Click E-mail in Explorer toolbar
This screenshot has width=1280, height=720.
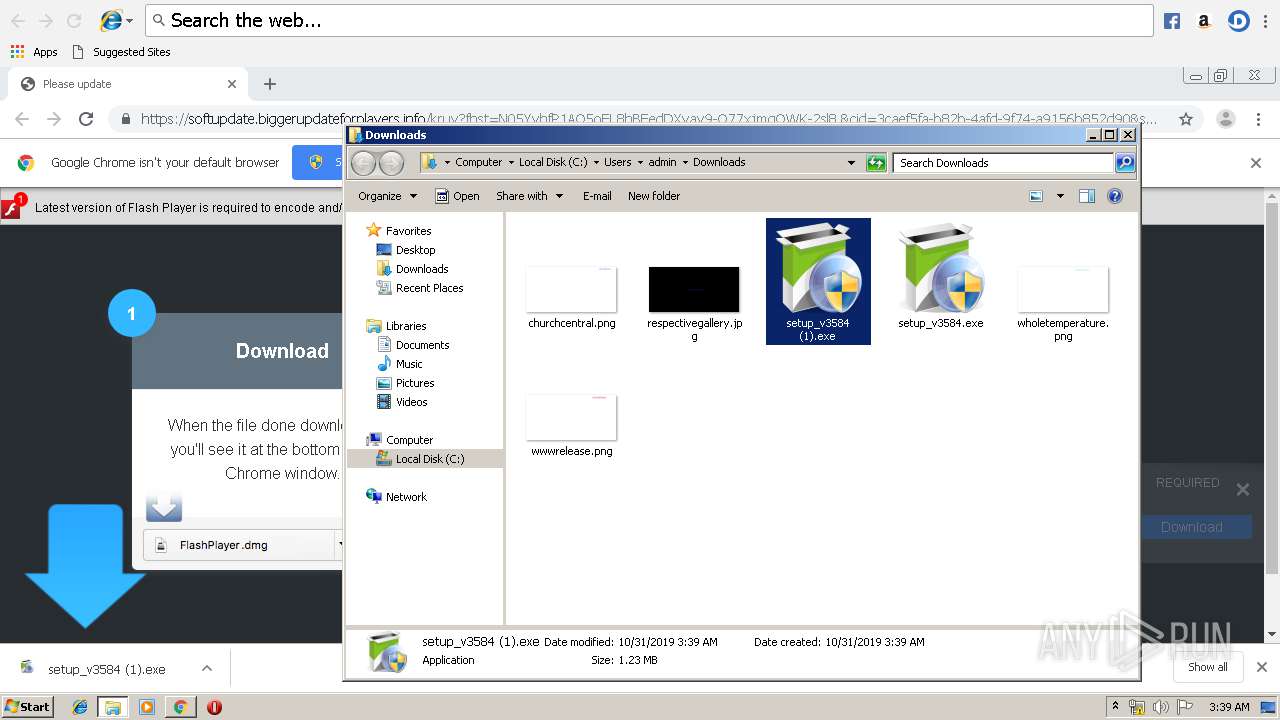coord(597,196)
